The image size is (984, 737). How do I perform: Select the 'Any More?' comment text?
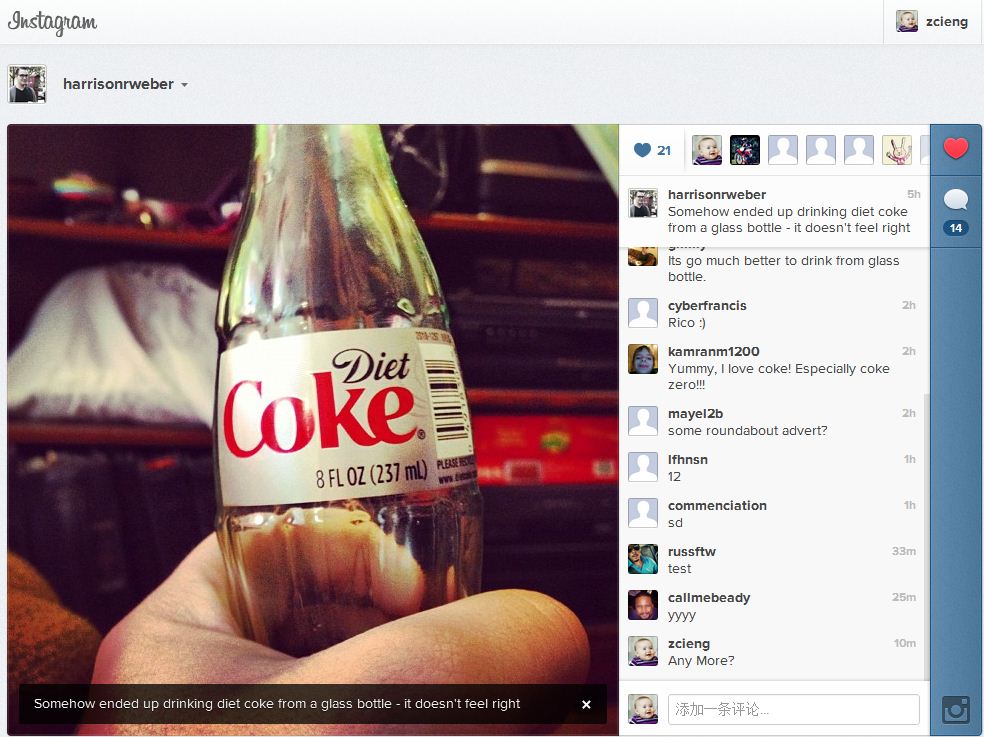(701, 660)
